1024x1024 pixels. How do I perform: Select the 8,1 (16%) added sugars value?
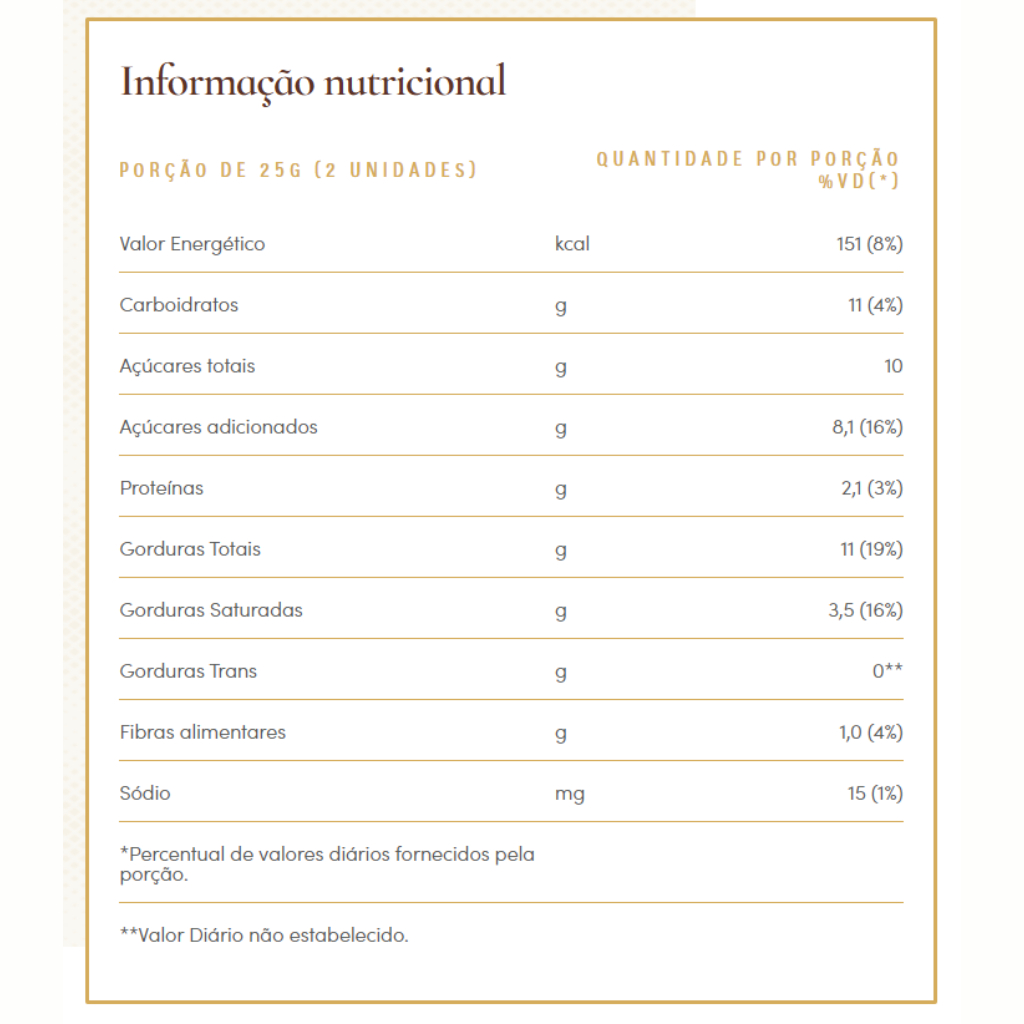[x=860, y=427]
